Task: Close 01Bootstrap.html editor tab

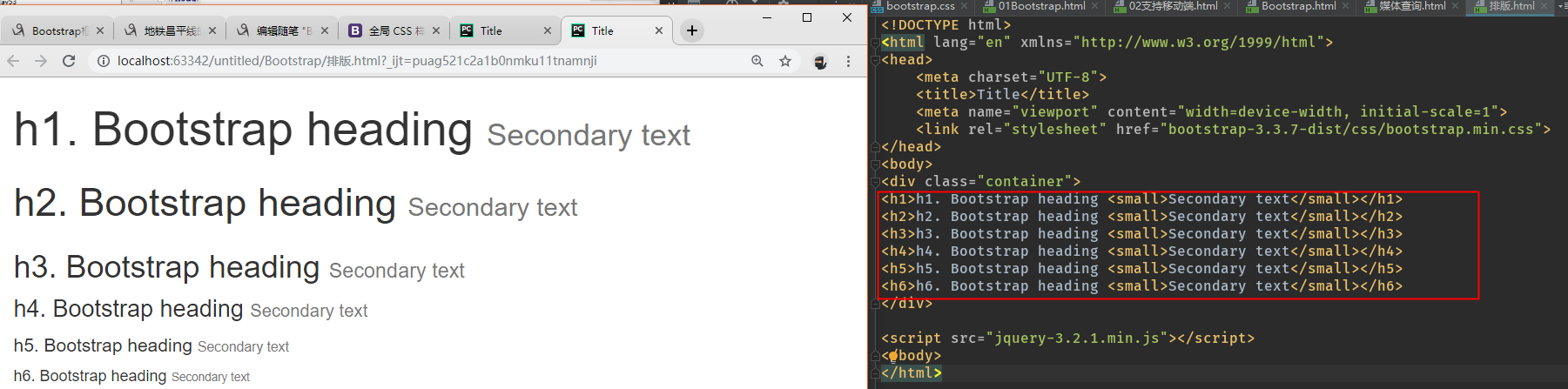Action: click(x=1095, y=6)
